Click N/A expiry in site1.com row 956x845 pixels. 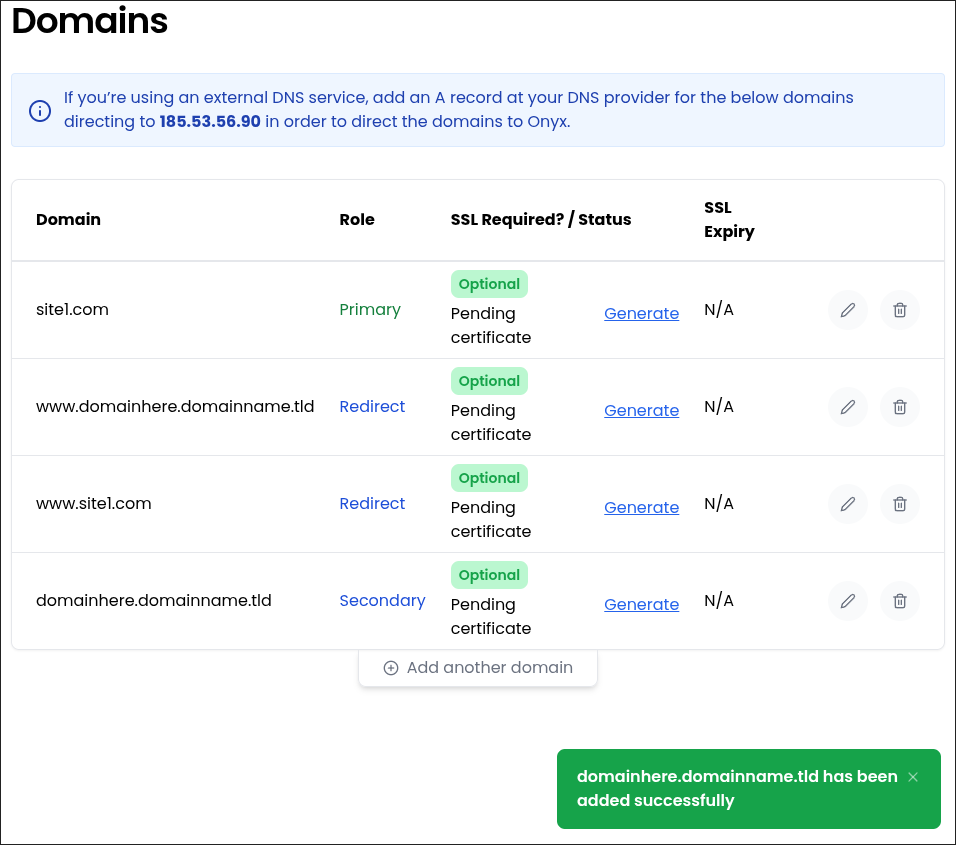point(719,310)
